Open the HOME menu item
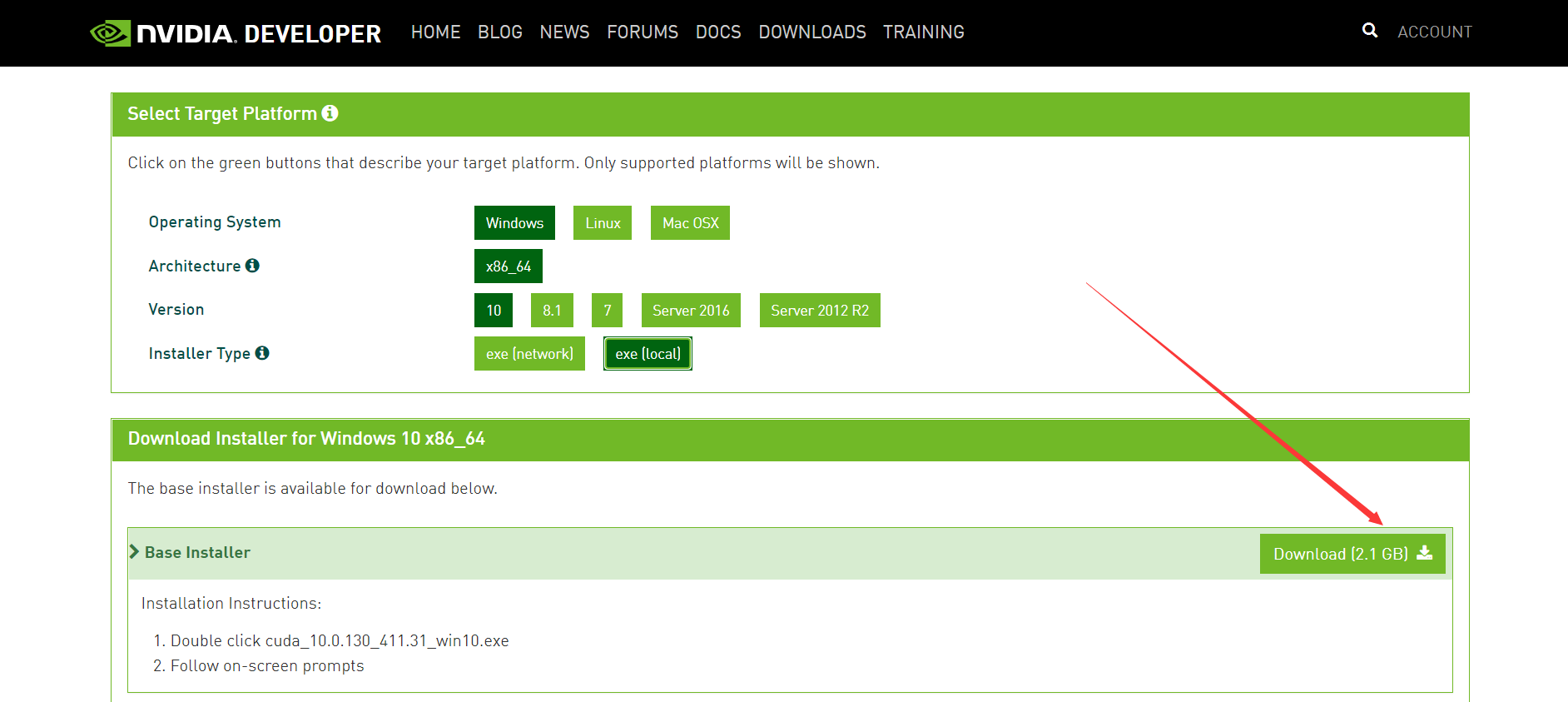The width and height of the screenshot is (1568, 702). coord(435,32)
